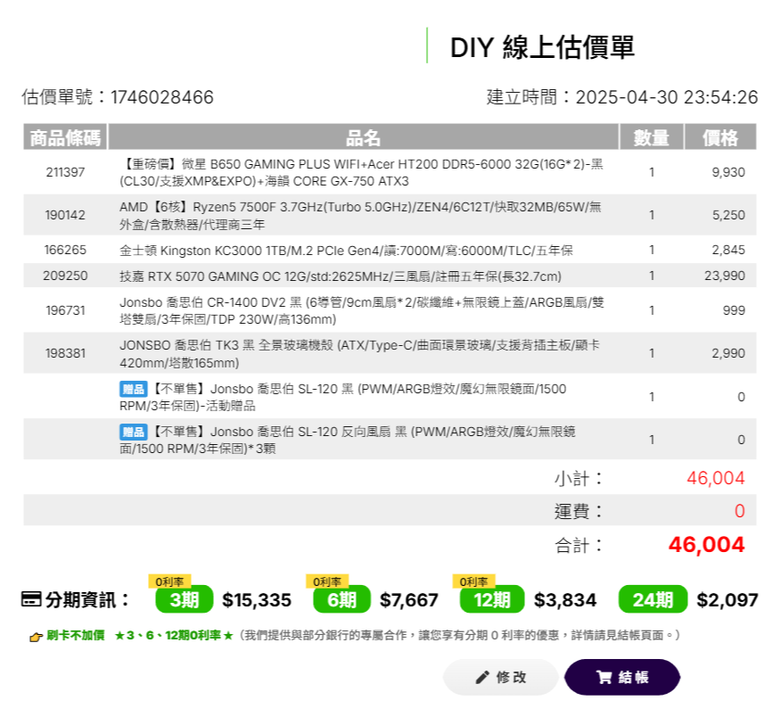Click the 結帳 checkout button
The width and height of the screenshot is (780, 717).
click(x=622, y=677)
